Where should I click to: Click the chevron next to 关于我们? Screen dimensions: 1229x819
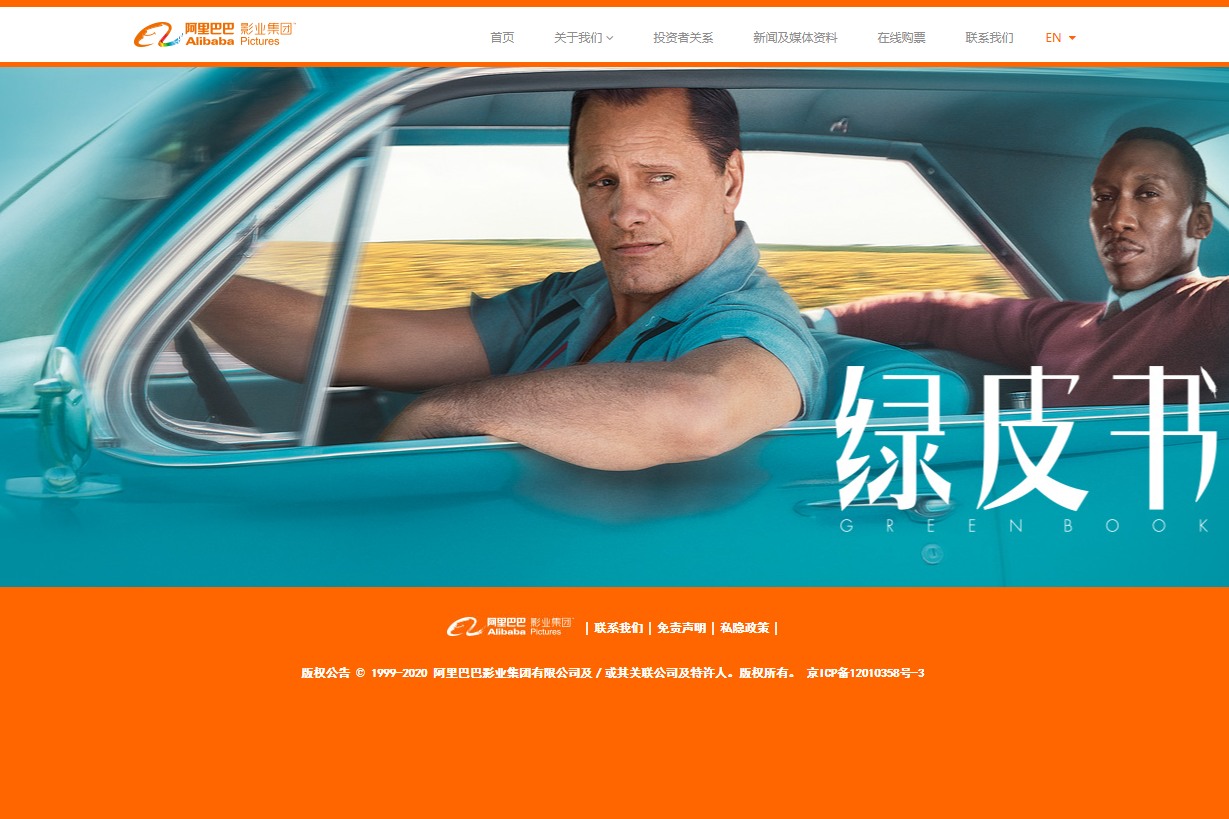click(x=610, y=38)
